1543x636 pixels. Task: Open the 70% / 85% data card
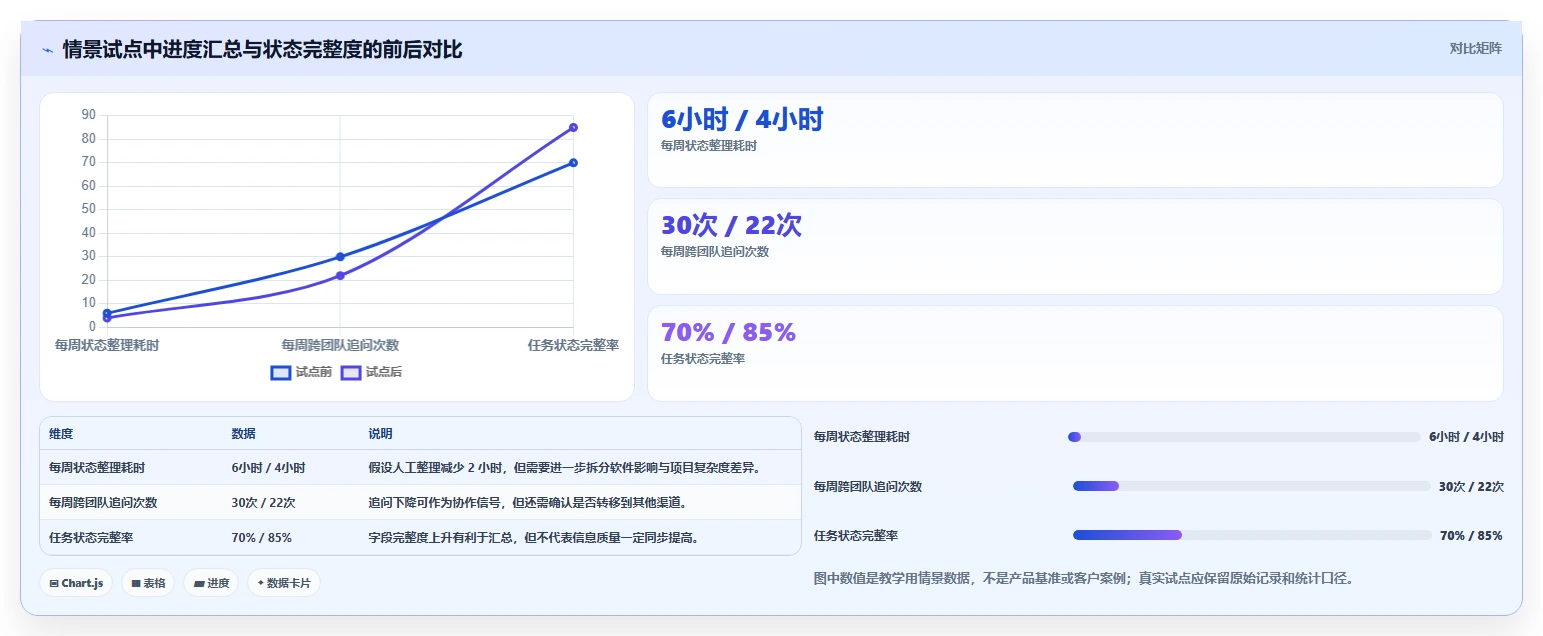point(1075,353)
